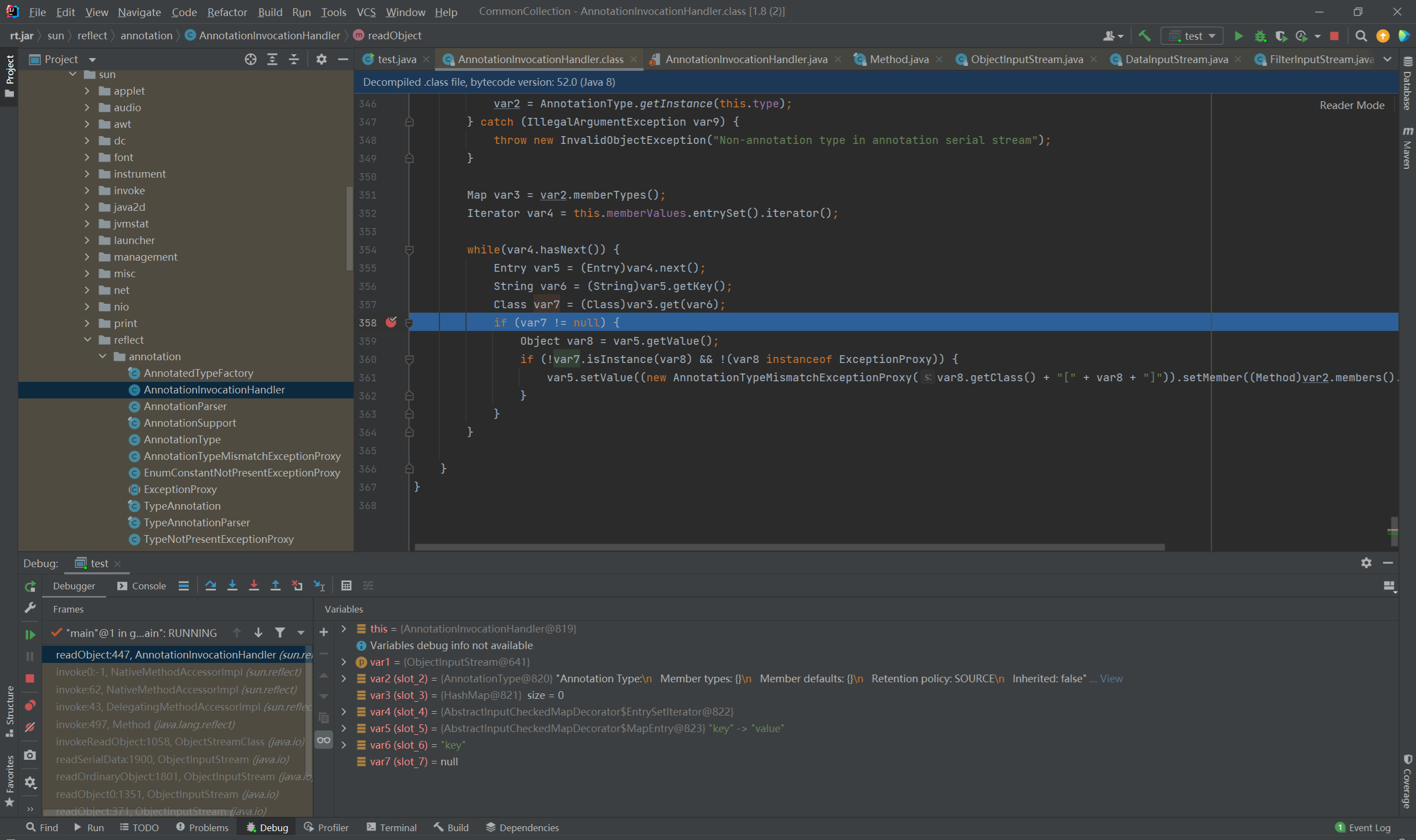
Task: Open Search Everywhere magnifier
Action: 1361,35
